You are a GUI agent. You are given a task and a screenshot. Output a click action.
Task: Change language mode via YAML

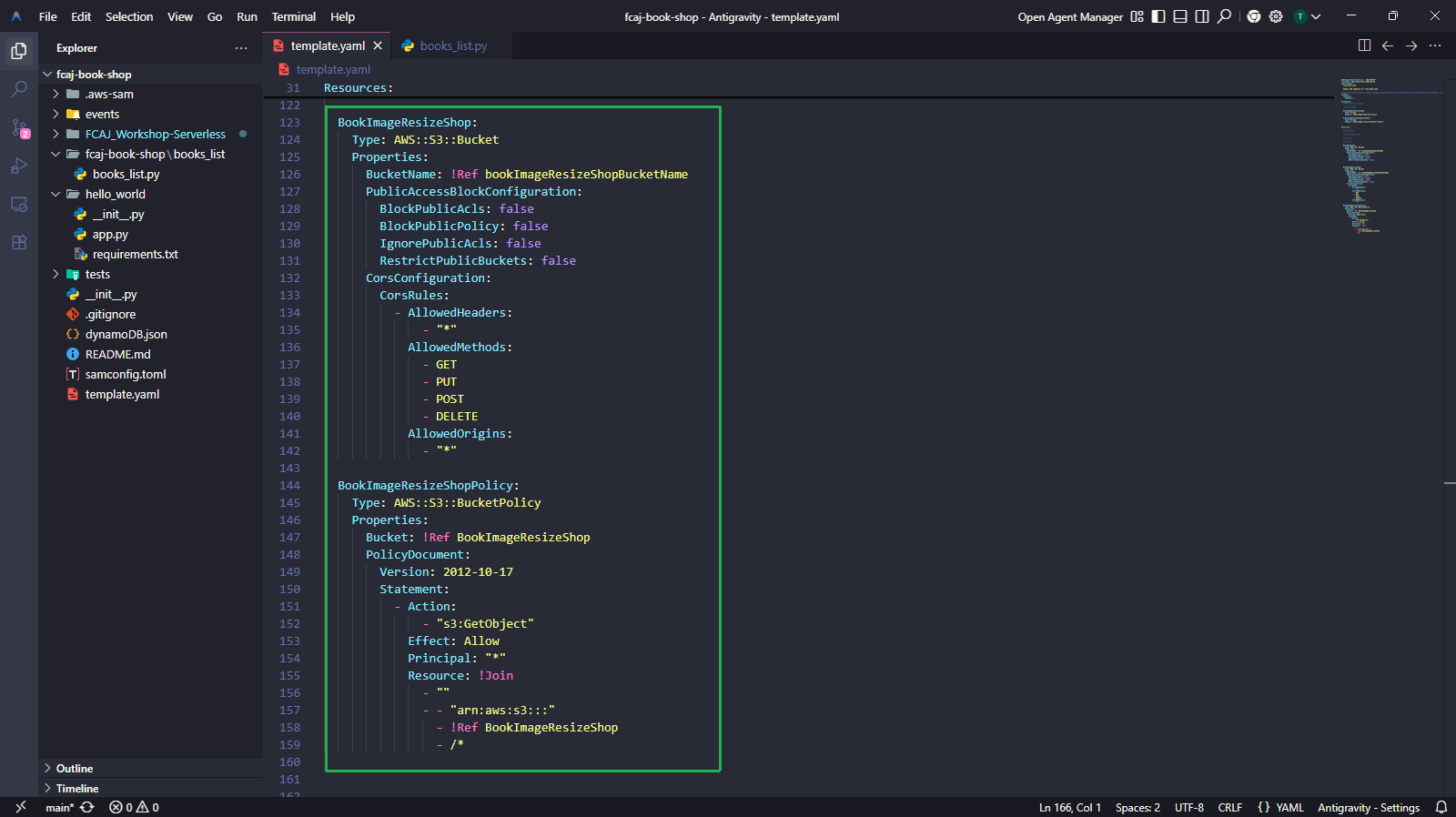1290,807
